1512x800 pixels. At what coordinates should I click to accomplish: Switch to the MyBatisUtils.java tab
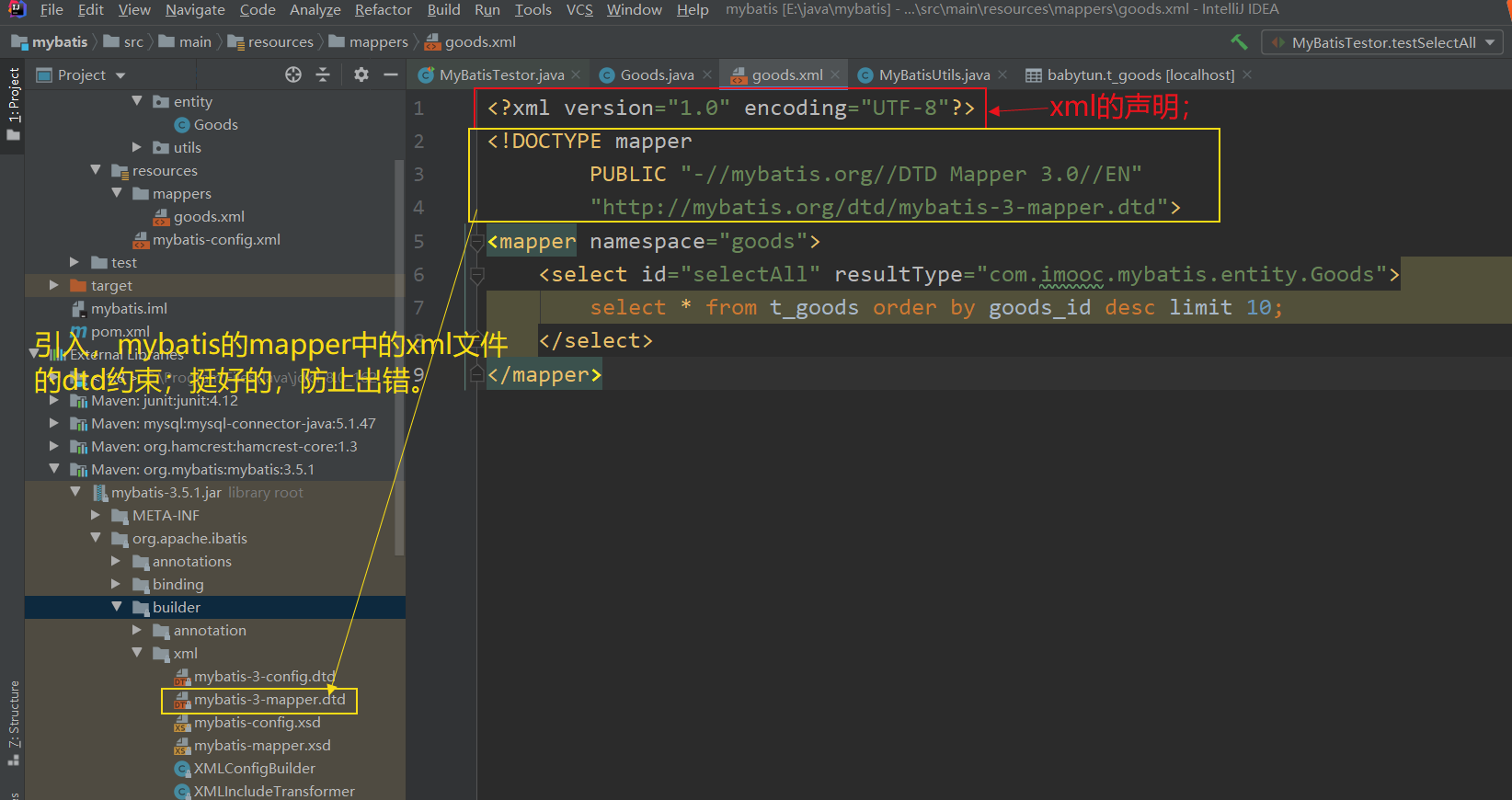[934, 74]
